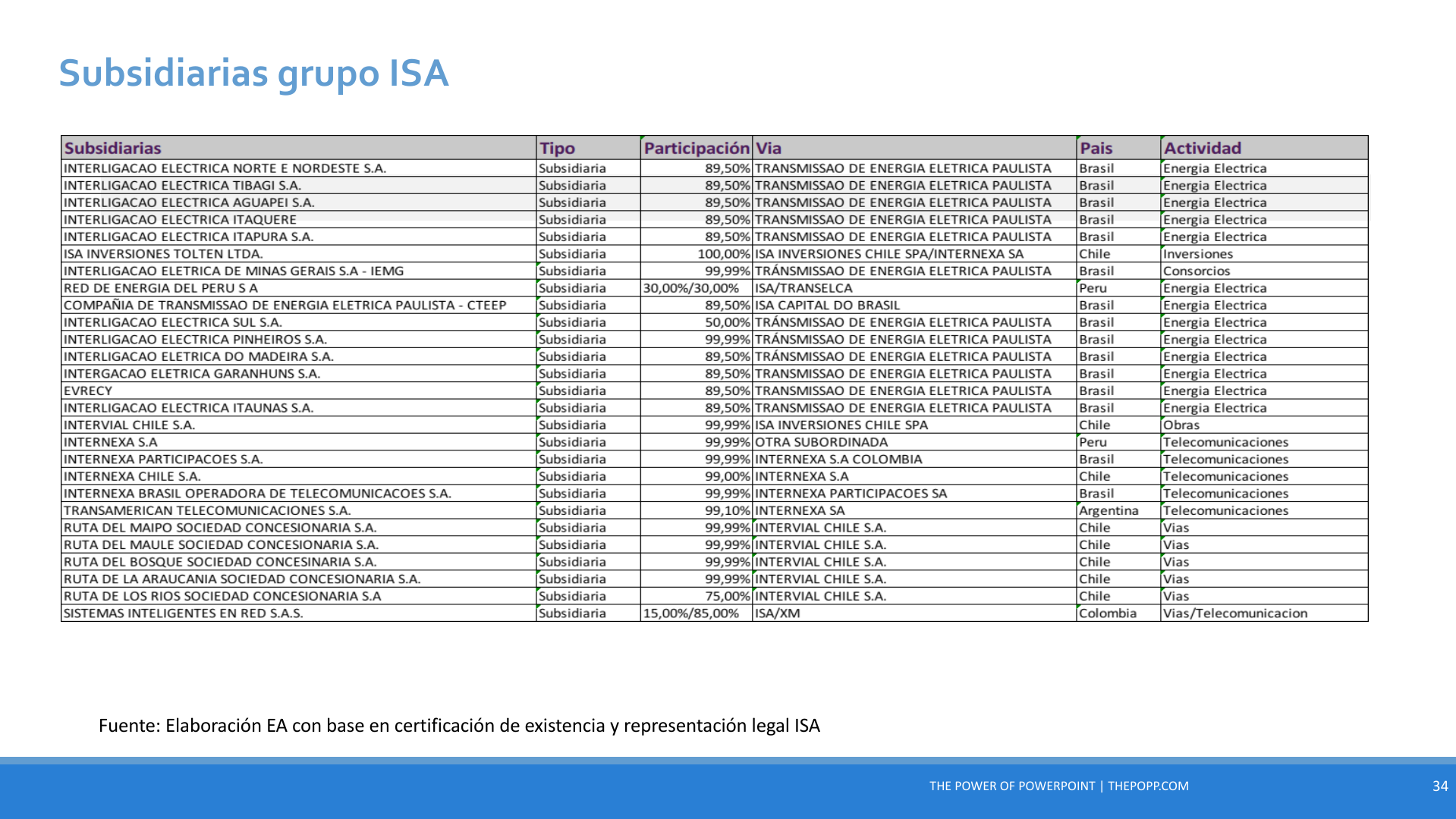
Task: Click participation value "99,00%"
Action: point(697,477)
